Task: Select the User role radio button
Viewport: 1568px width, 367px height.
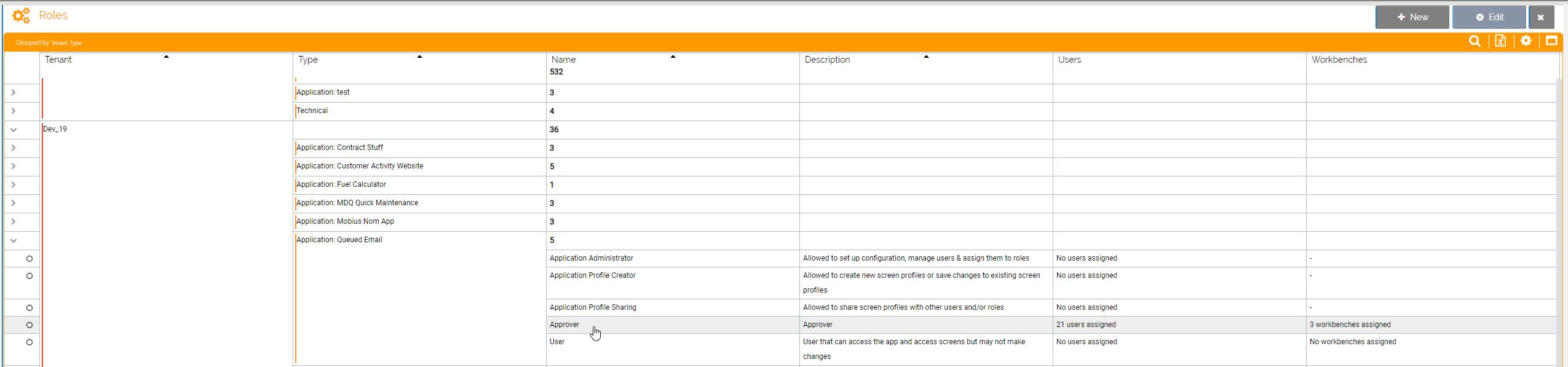Action: [29, 342]
